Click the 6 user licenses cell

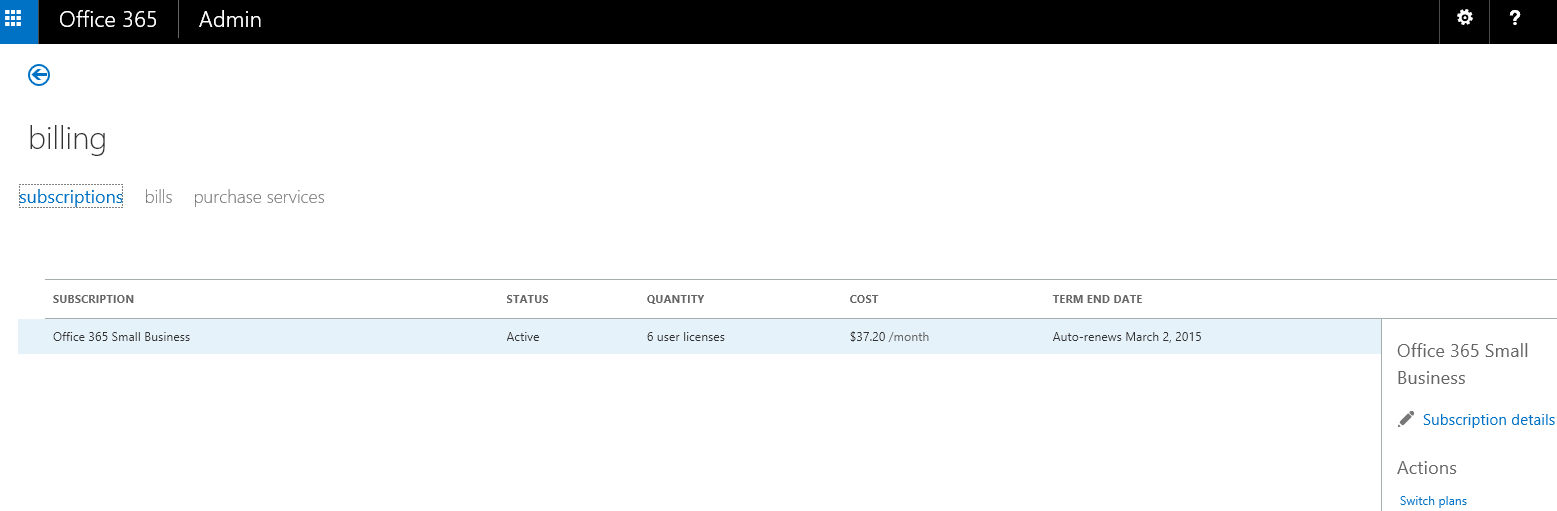[686, 337]
